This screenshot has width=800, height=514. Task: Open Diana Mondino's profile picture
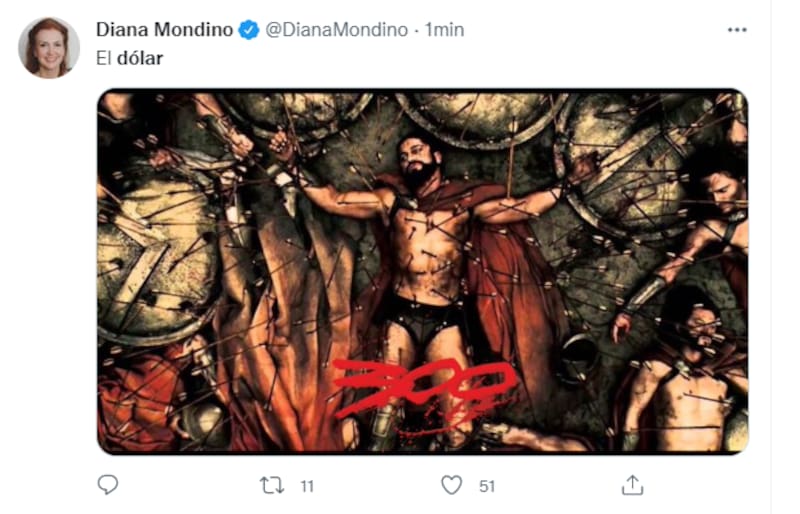click(48, 47)
